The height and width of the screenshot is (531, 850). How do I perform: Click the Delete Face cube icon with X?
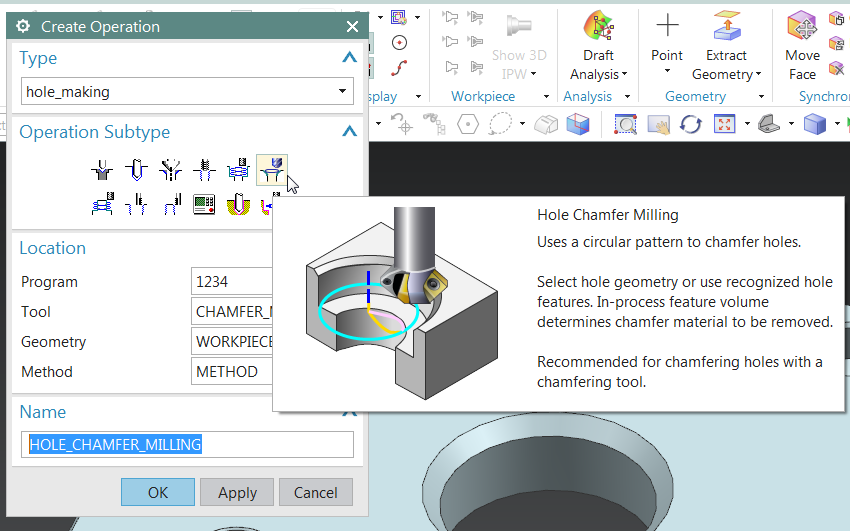836,68
